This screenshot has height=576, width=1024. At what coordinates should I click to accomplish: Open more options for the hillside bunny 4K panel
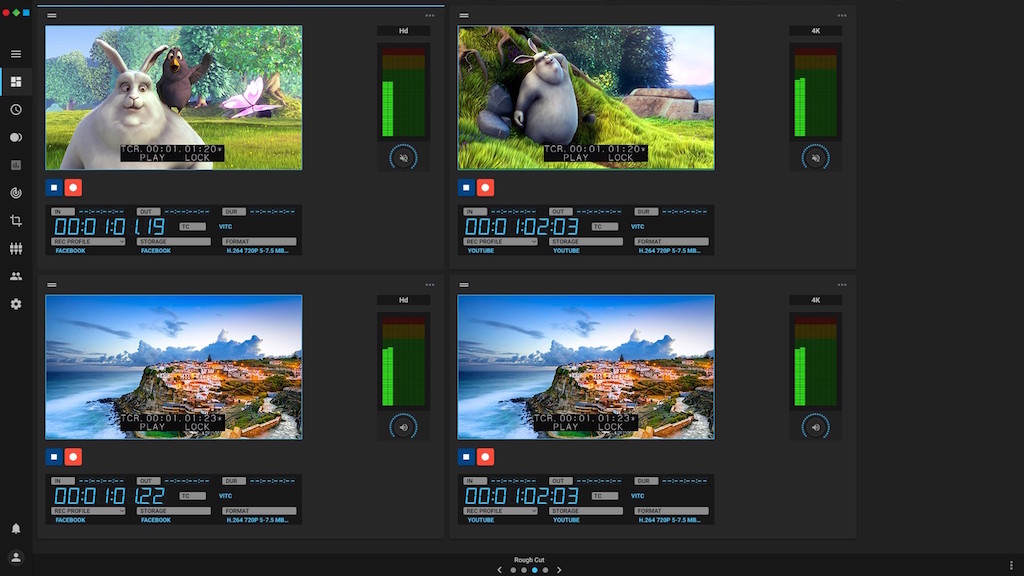coord(842,16)
